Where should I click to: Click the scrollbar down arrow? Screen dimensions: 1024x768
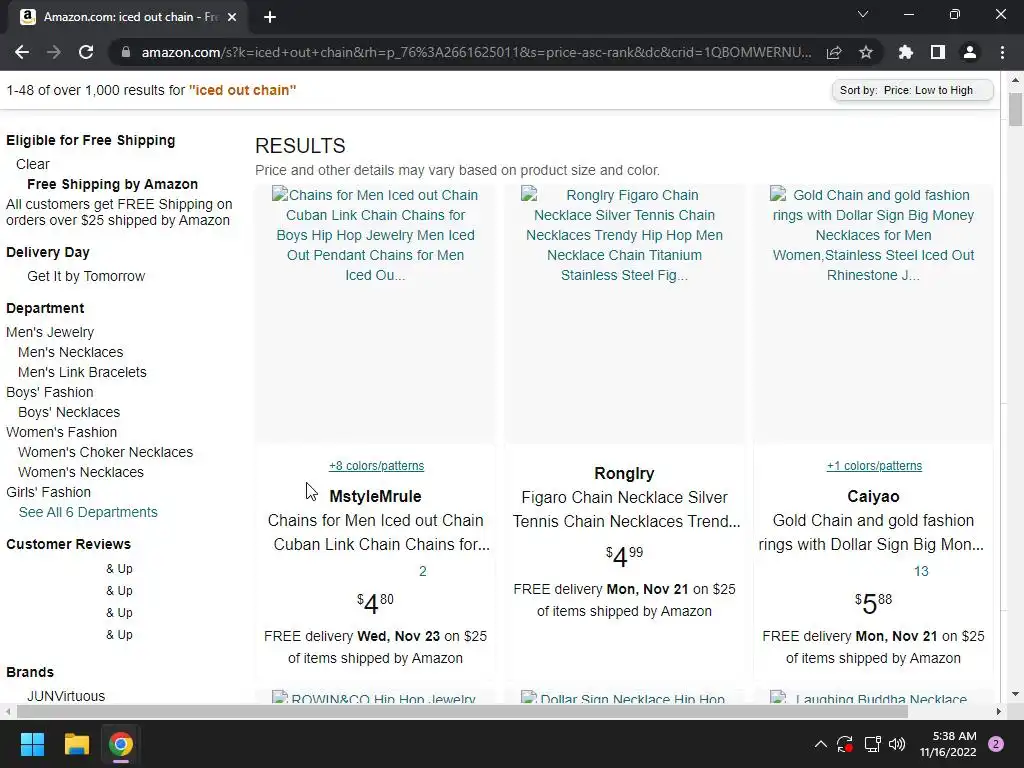1015,694
